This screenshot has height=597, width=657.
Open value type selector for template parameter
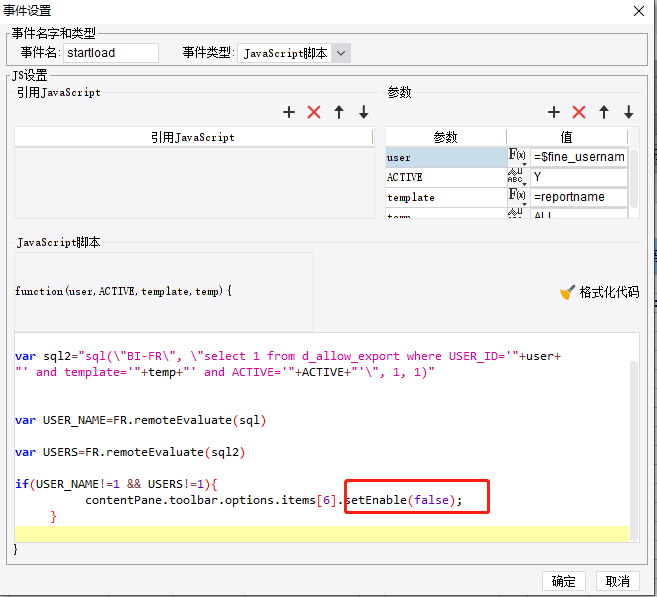click(x=517, y=197)
